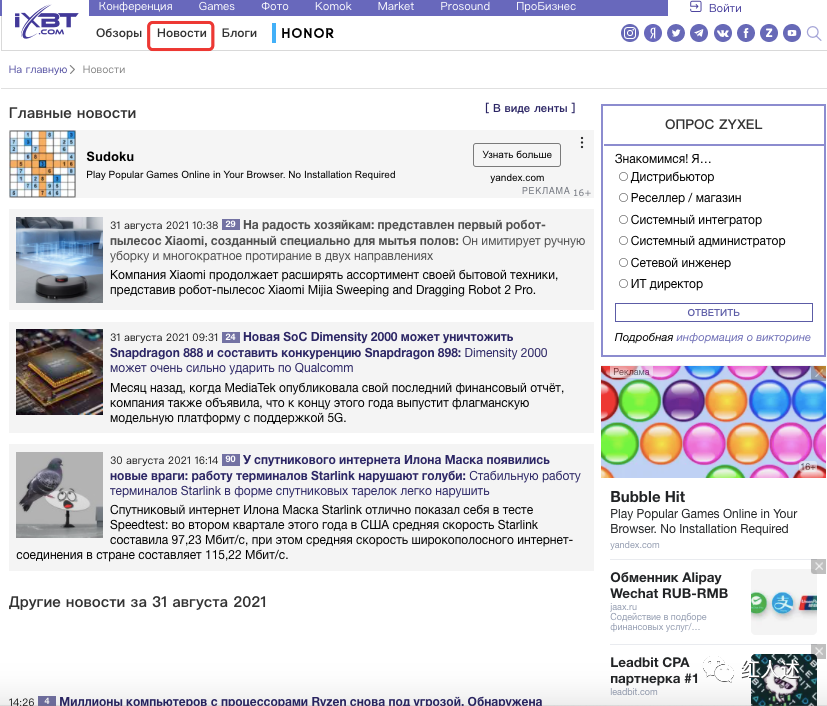The image size is (827, 706).
Task: Click the iXBT.com logo
Action: 45,22
